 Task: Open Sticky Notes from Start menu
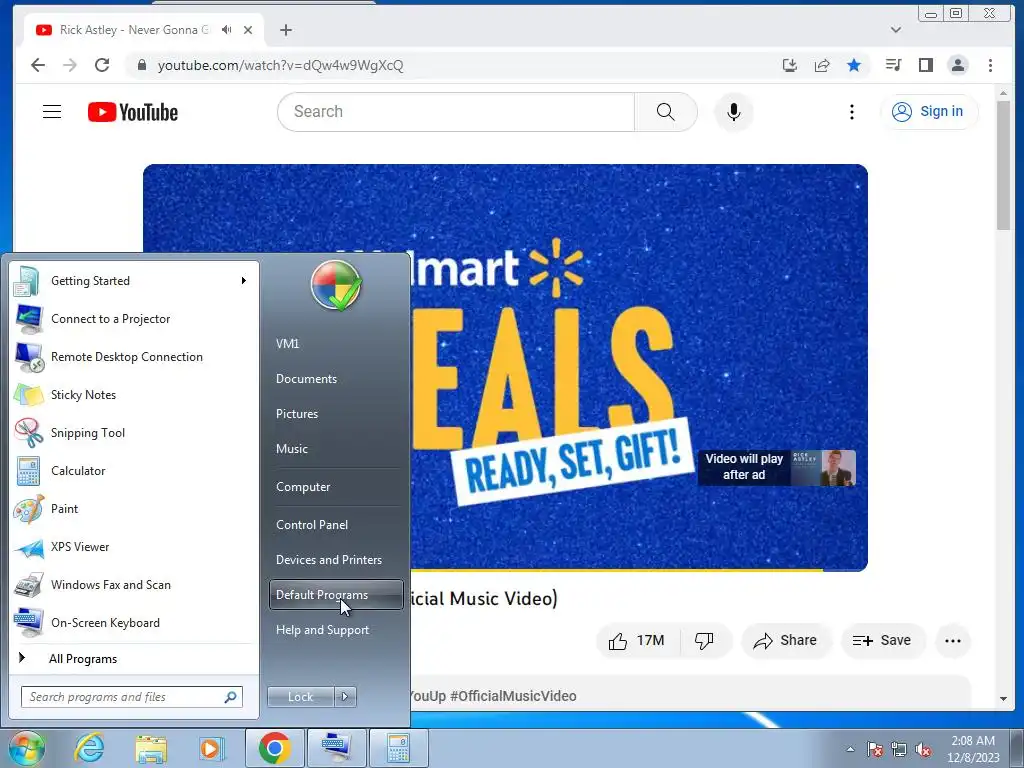pyautogui.click(x=134, y=394)
